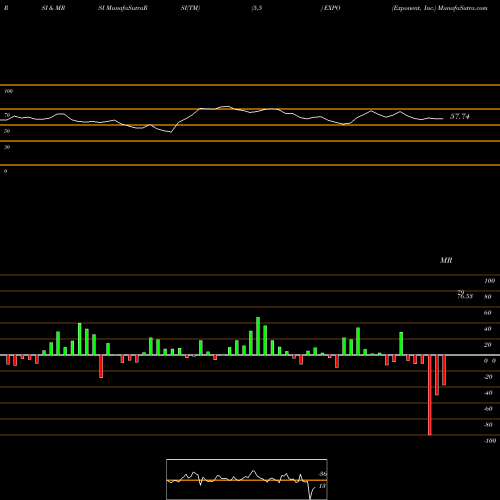Click the MR axis label -40
This screenshot has height=500, width=500.
488,393
